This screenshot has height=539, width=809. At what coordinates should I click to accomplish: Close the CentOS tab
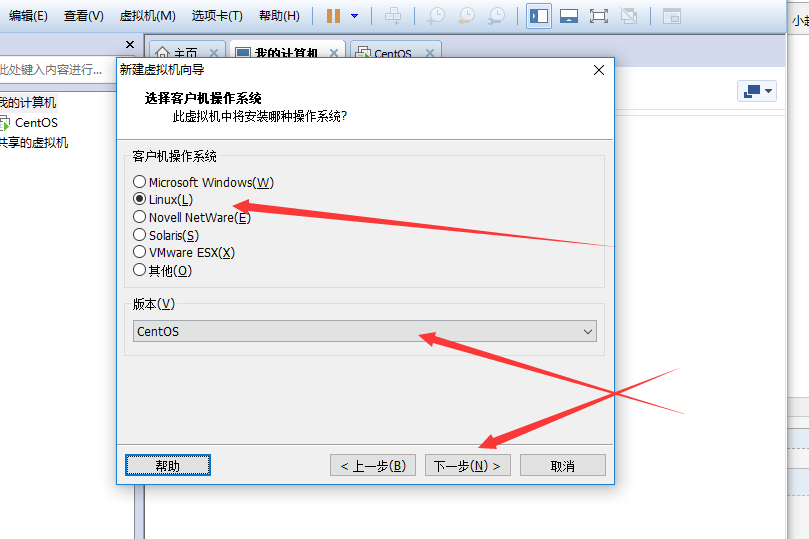point(430,53)
